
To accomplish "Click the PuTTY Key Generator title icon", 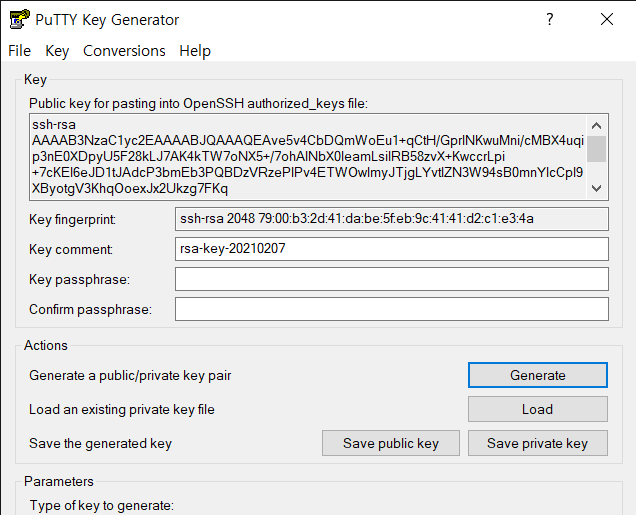I will [19, 19].
